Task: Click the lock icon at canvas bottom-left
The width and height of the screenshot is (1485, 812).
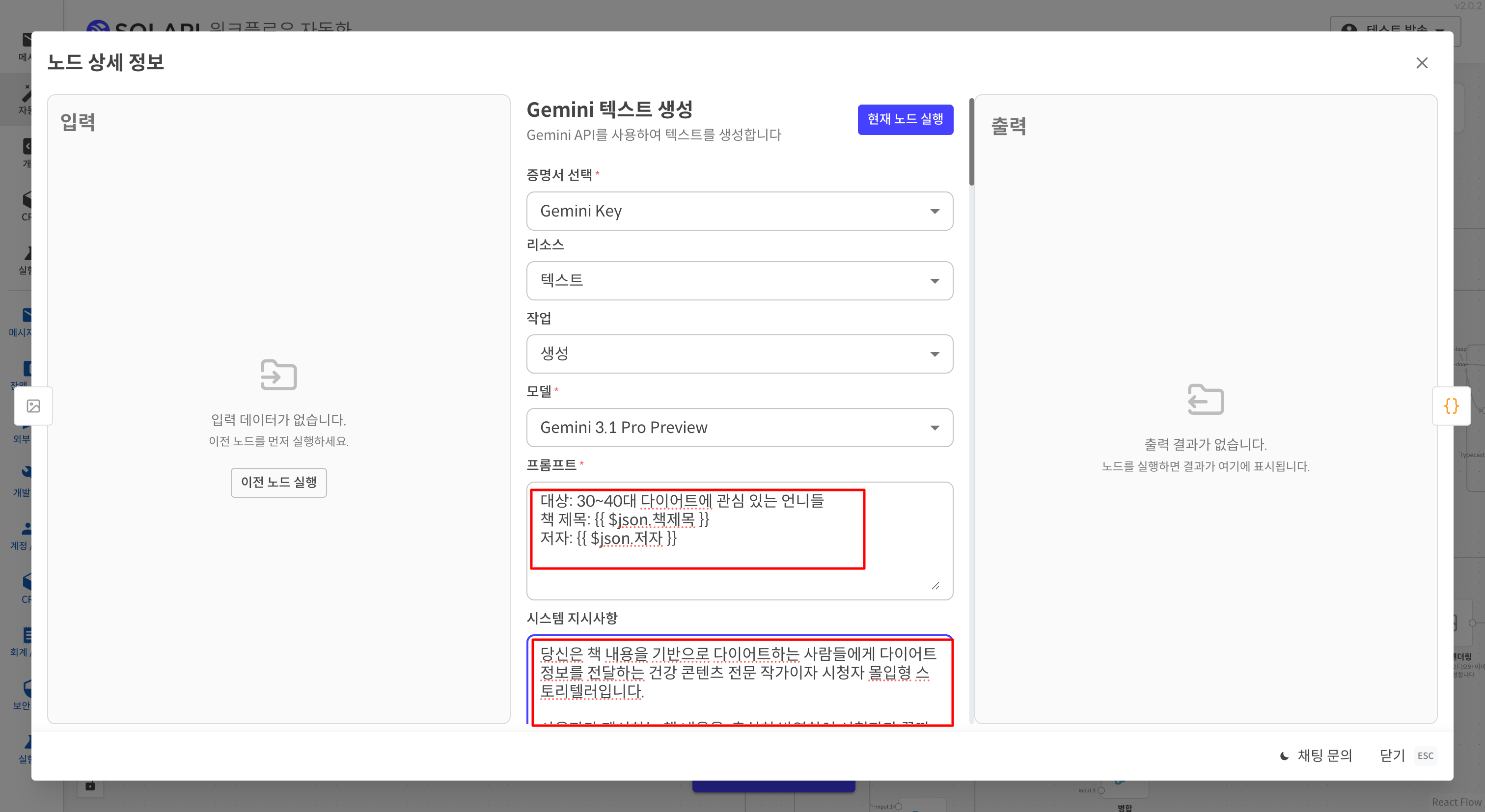Action: 90,786
